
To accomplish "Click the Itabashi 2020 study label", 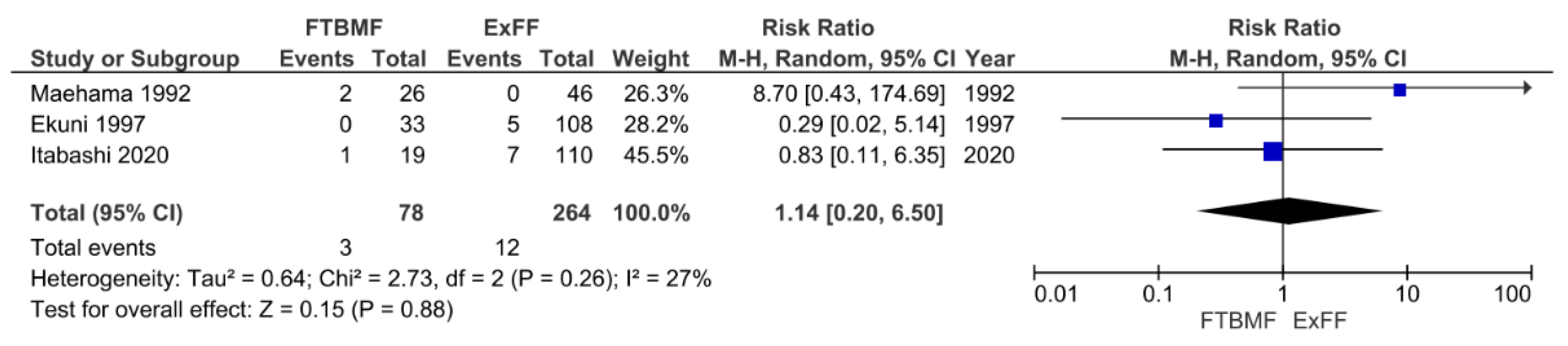I will coord(99,155).
